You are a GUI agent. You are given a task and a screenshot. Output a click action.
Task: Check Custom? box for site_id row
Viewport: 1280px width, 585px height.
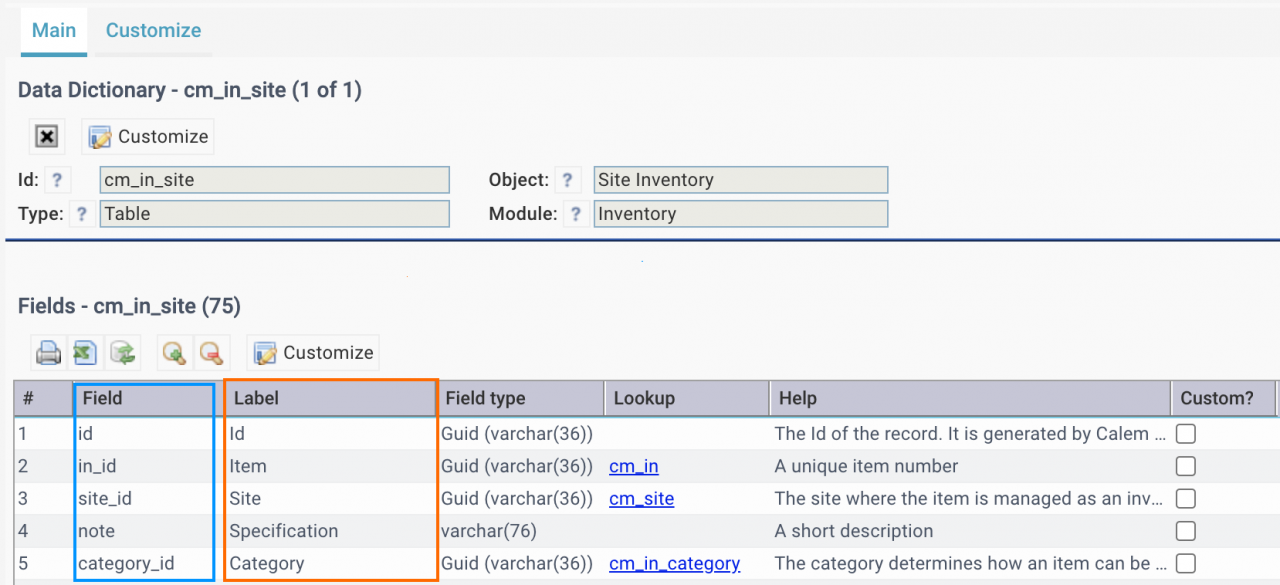point(1186,498)
